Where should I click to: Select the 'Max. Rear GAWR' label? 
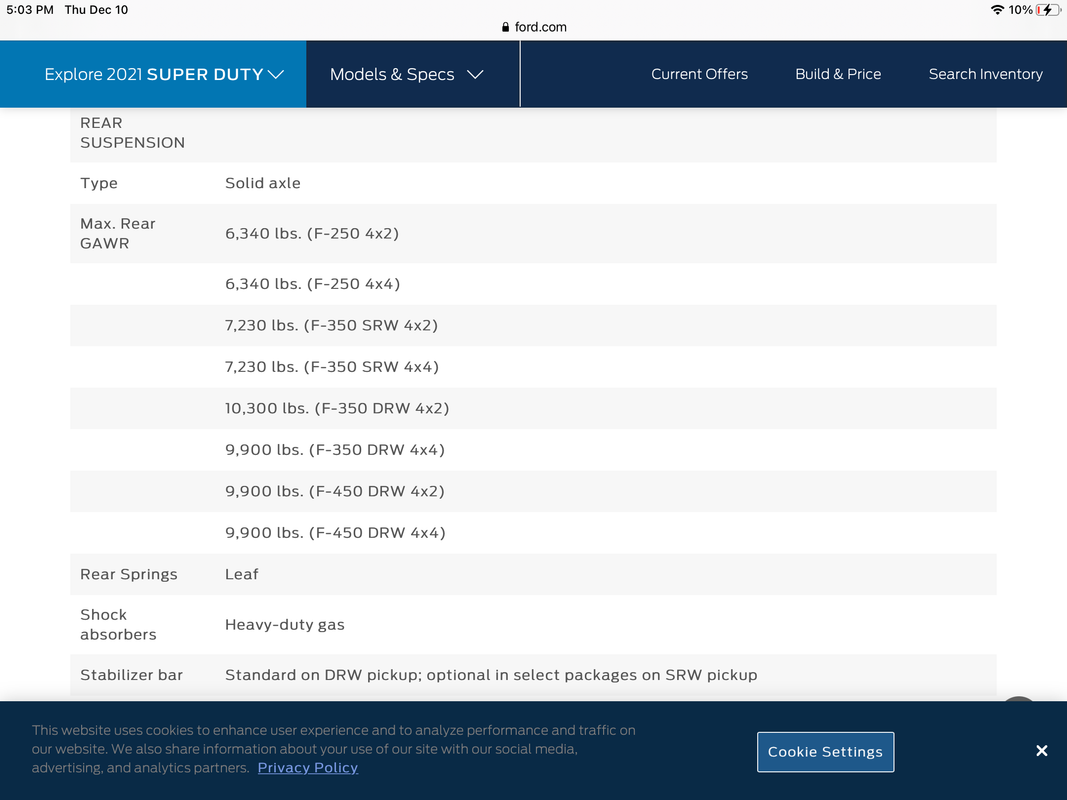point(118,233)
